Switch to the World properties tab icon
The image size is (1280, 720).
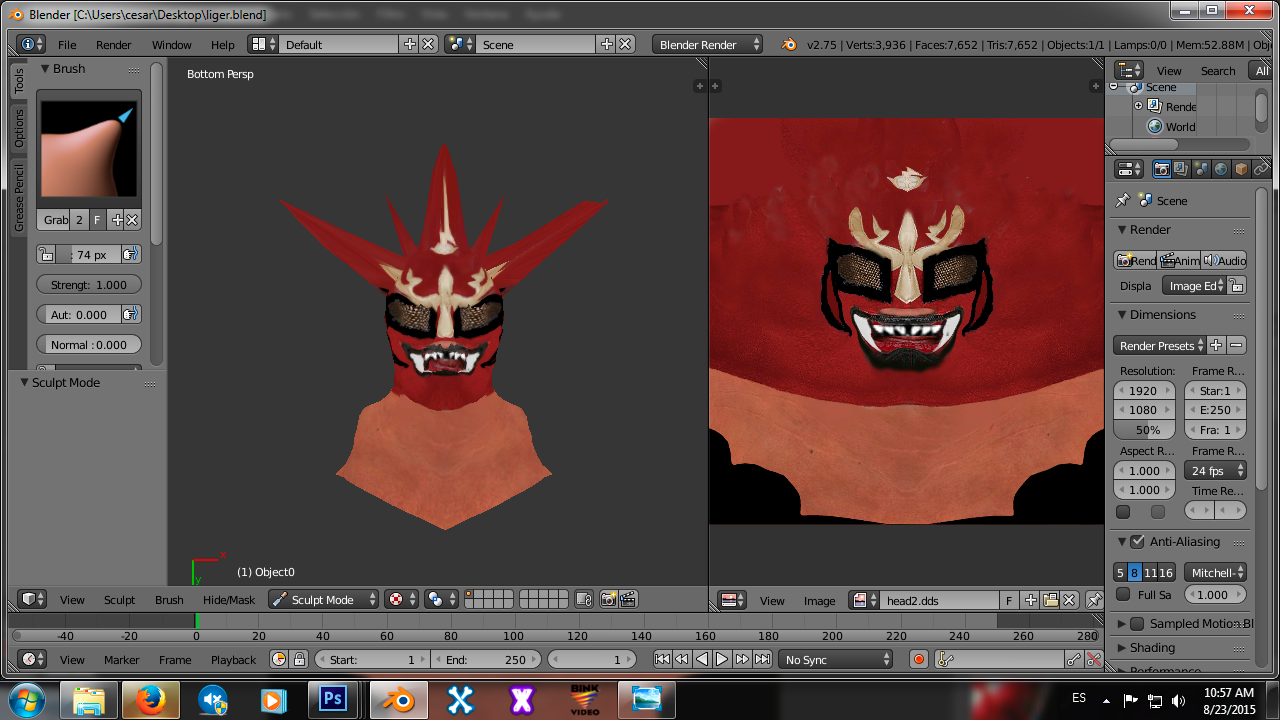click(x=1221, y=169)
